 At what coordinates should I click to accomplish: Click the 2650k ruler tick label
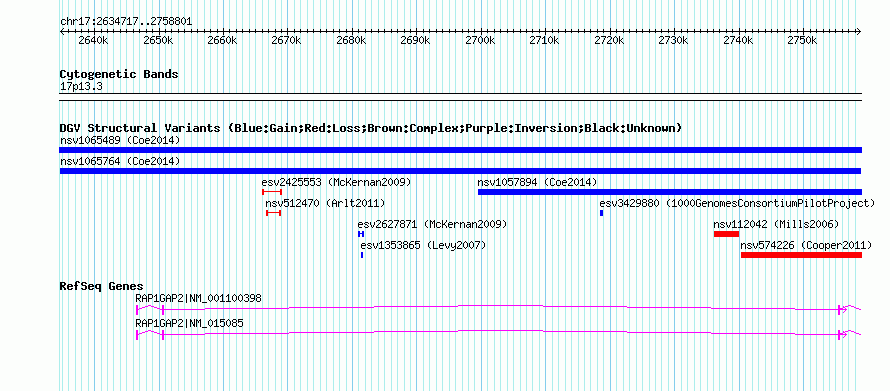click(x=158, y=41)
